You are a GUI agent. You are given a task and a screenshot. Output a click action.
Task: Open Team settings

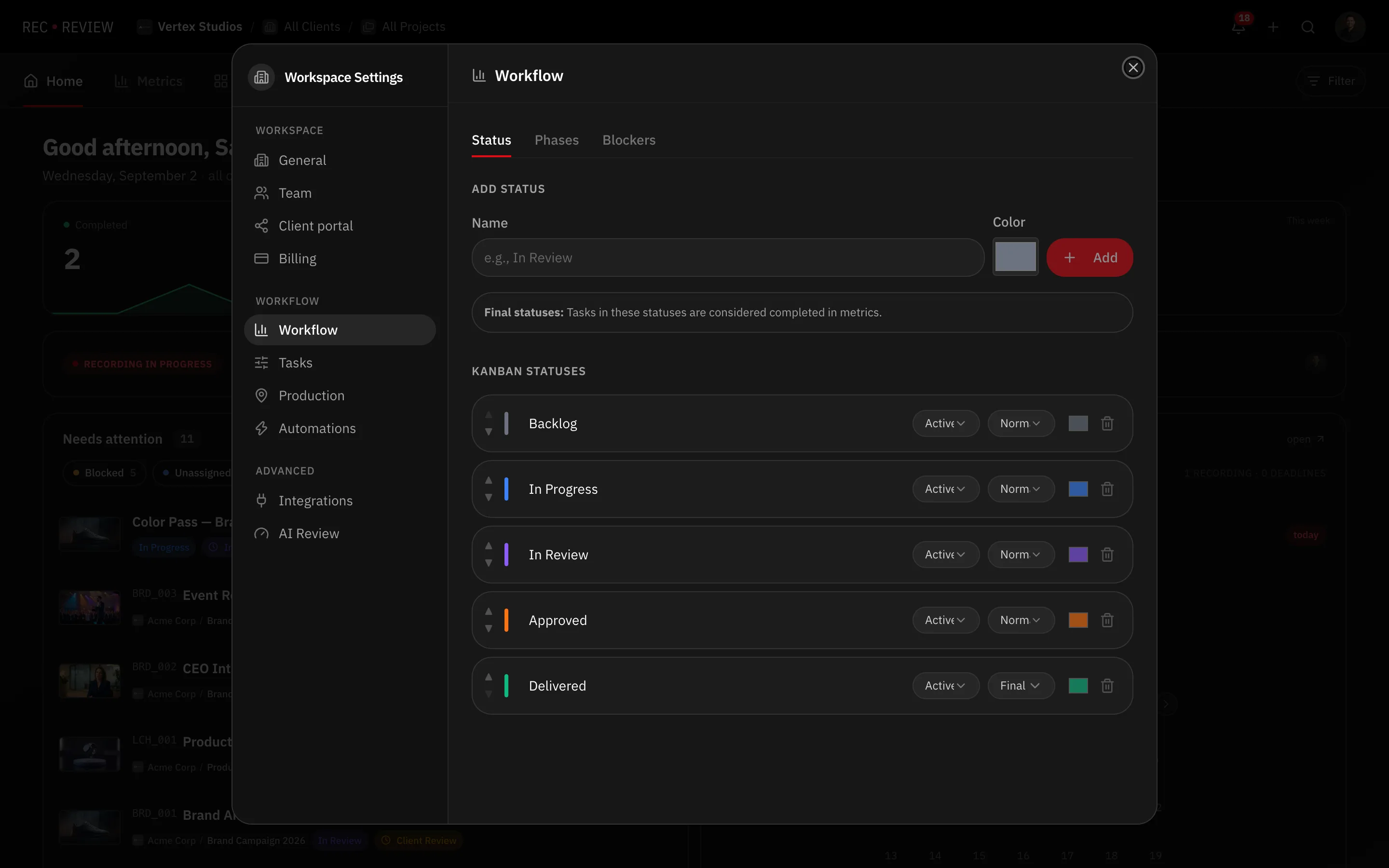point(340,193)
